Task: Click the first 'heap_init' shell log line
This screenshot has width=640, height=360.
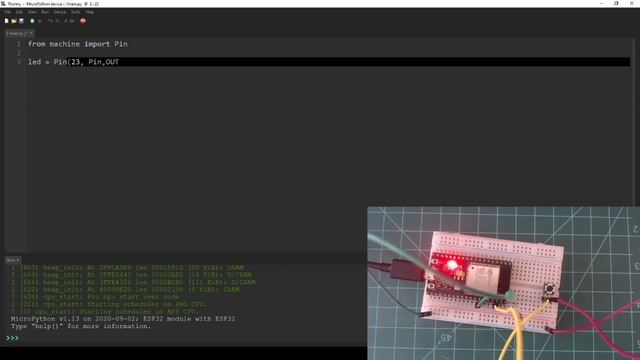Action: click(x=127, y=268)
